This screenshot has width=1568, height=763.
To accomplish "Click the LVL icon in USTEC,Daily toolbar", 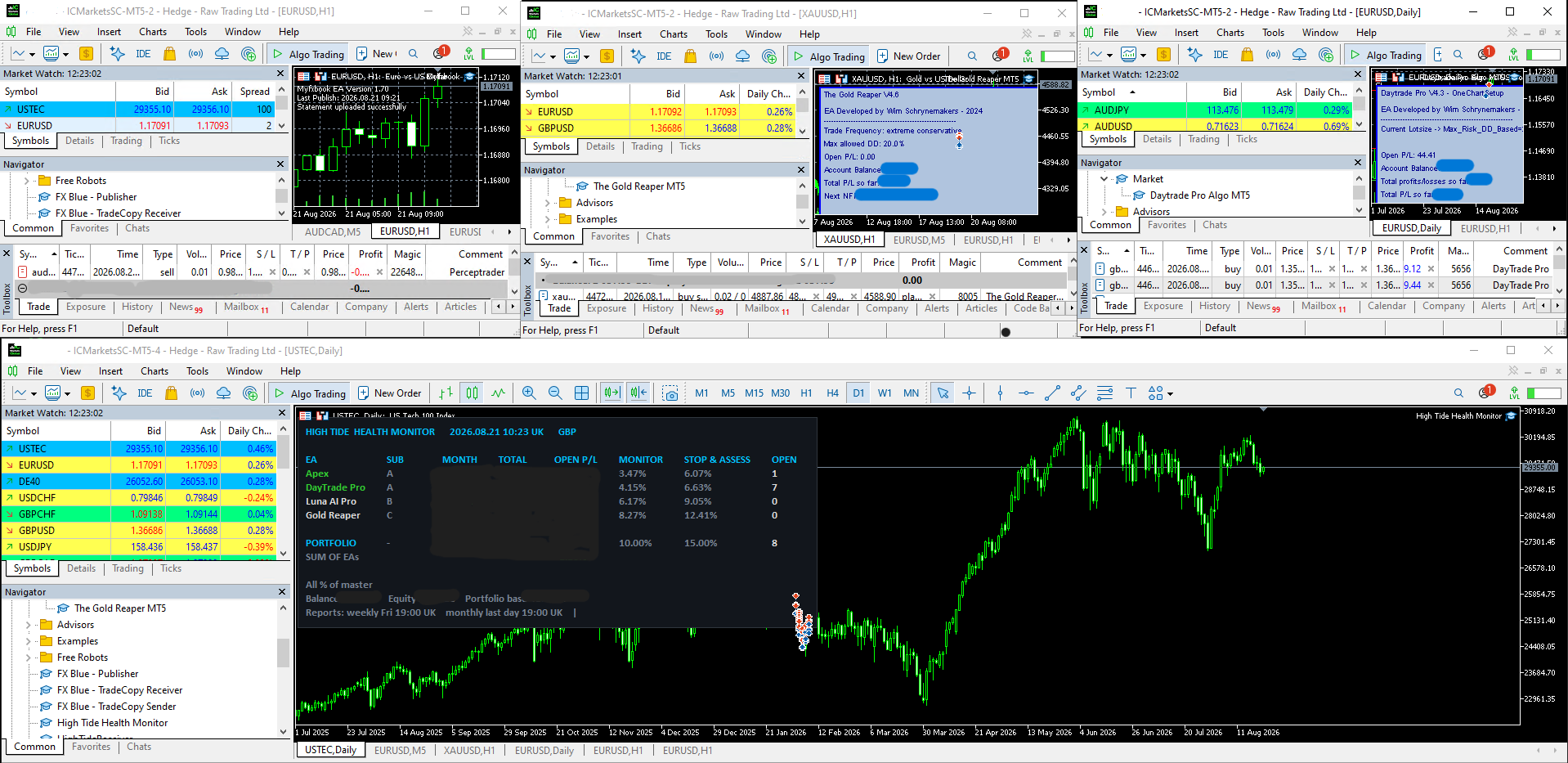I will tap(1514, 393).
